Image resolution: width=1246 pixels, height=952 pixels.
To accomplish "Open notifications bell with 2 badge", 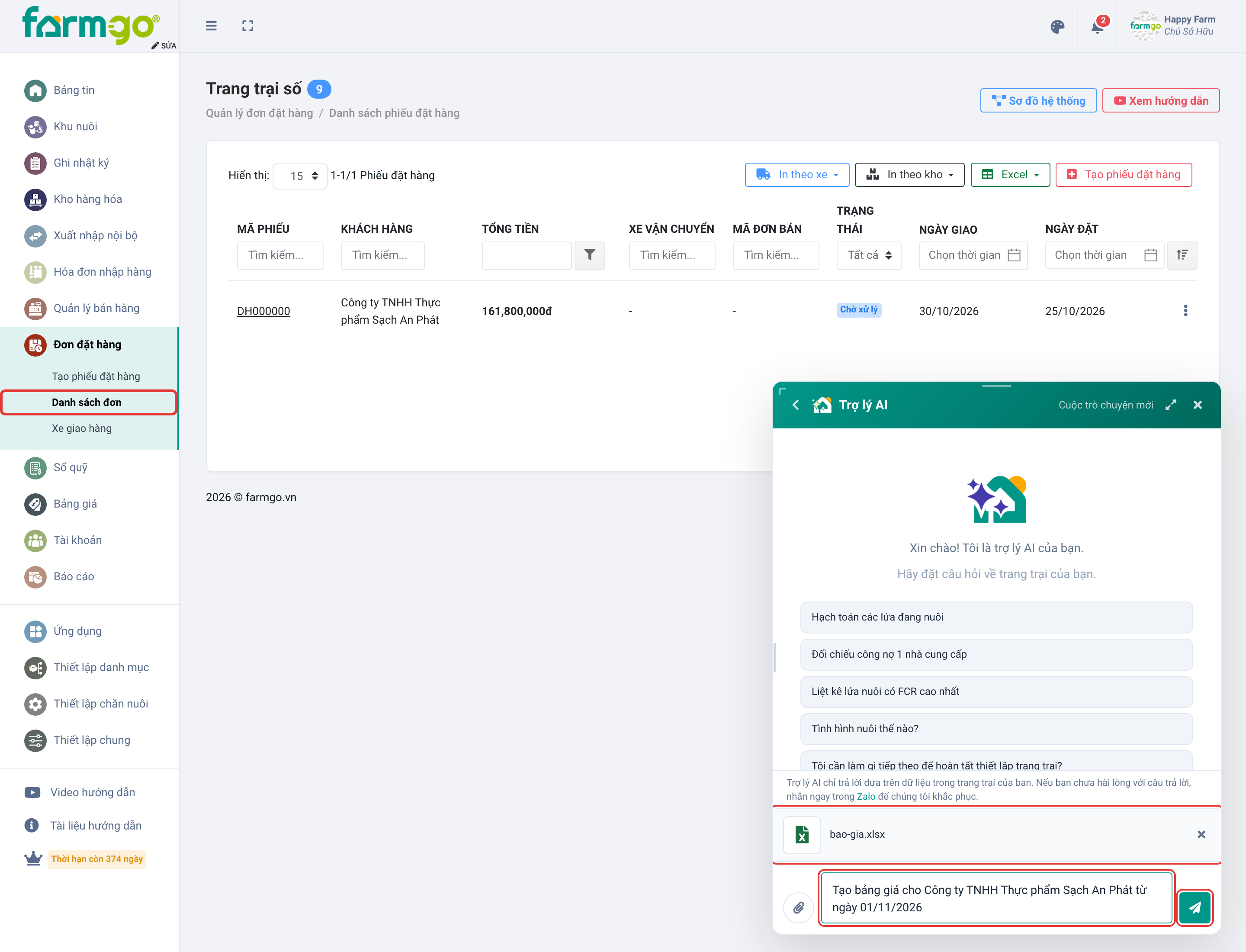I will [x=1098, y=26].
